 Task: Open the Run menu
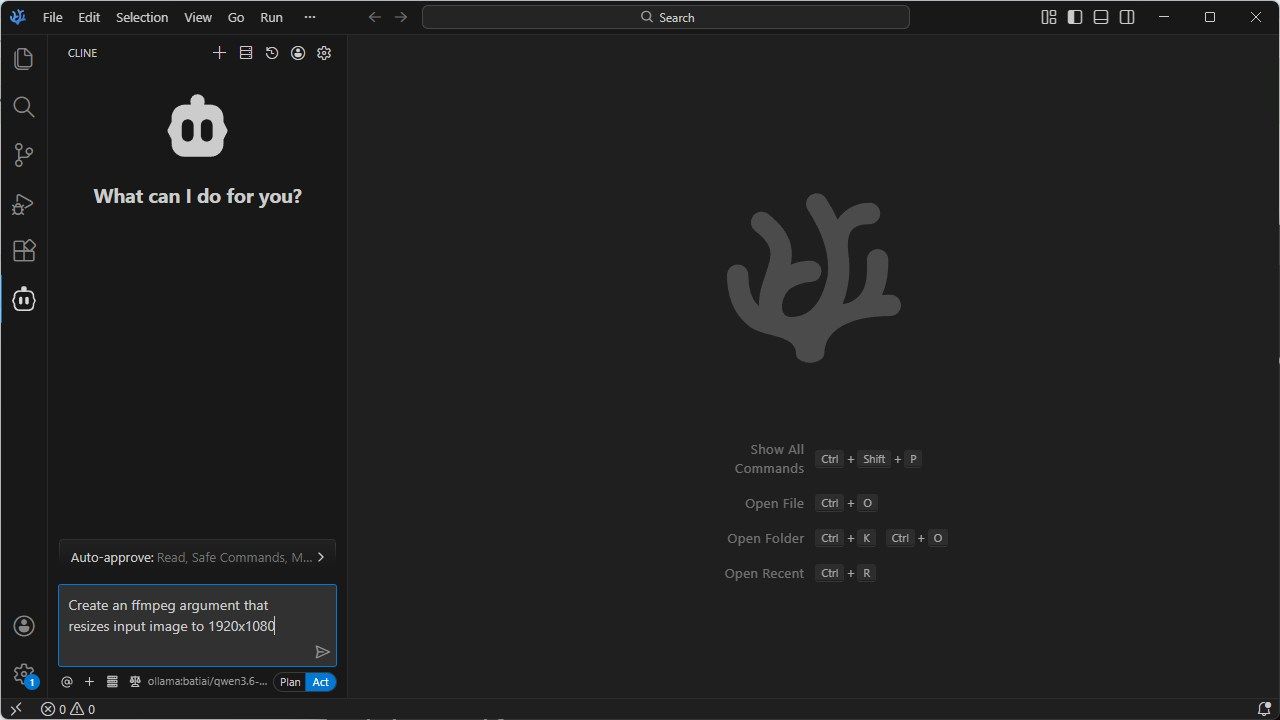tap(271, 17)
